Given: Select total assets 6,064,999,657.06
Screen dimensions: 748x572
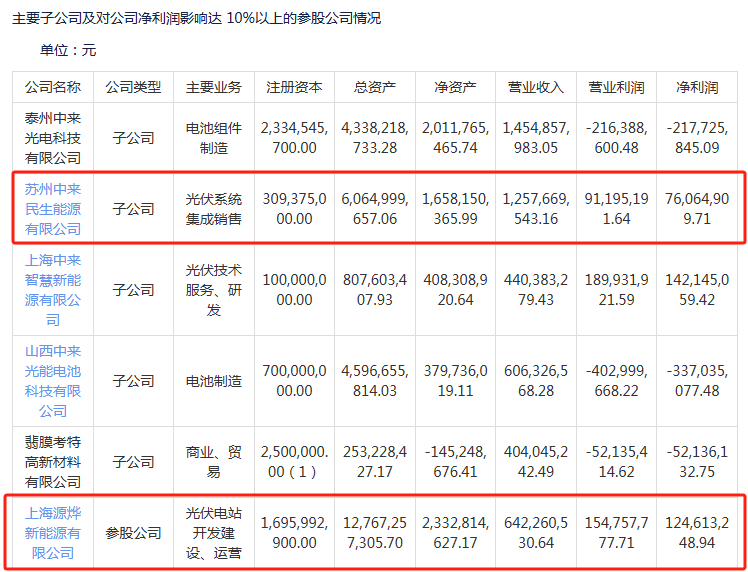Looking at the screenshot, I should 375,209.
